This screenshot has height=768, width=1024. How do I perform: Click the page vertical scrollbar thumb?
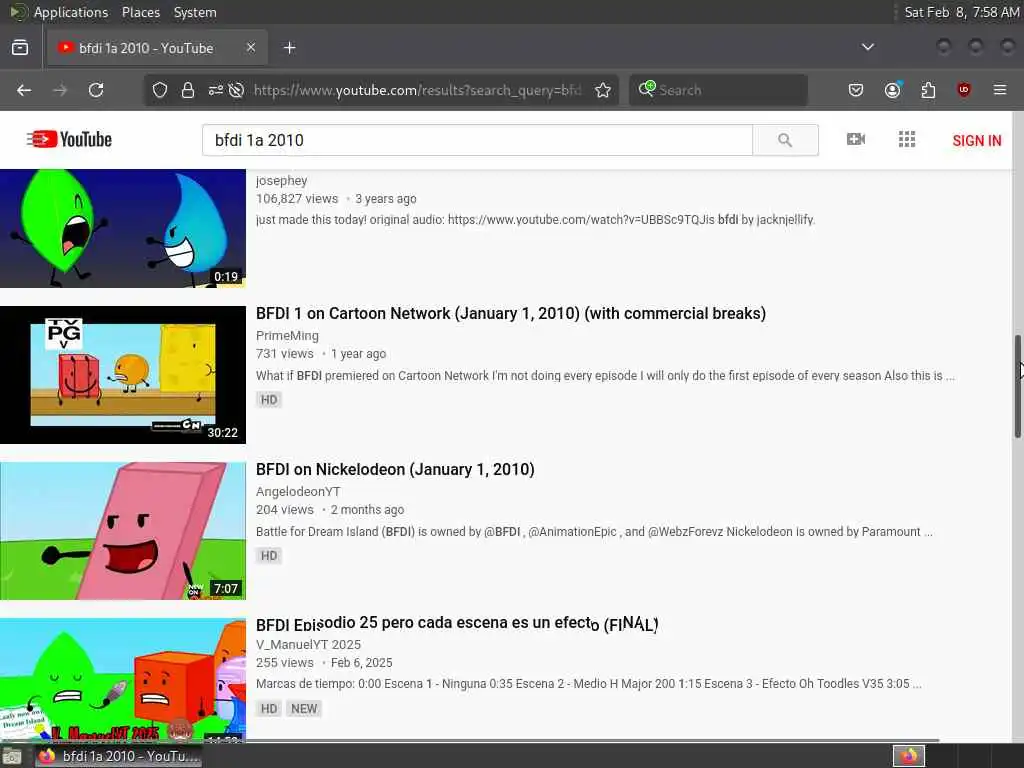coord(1017,387)
